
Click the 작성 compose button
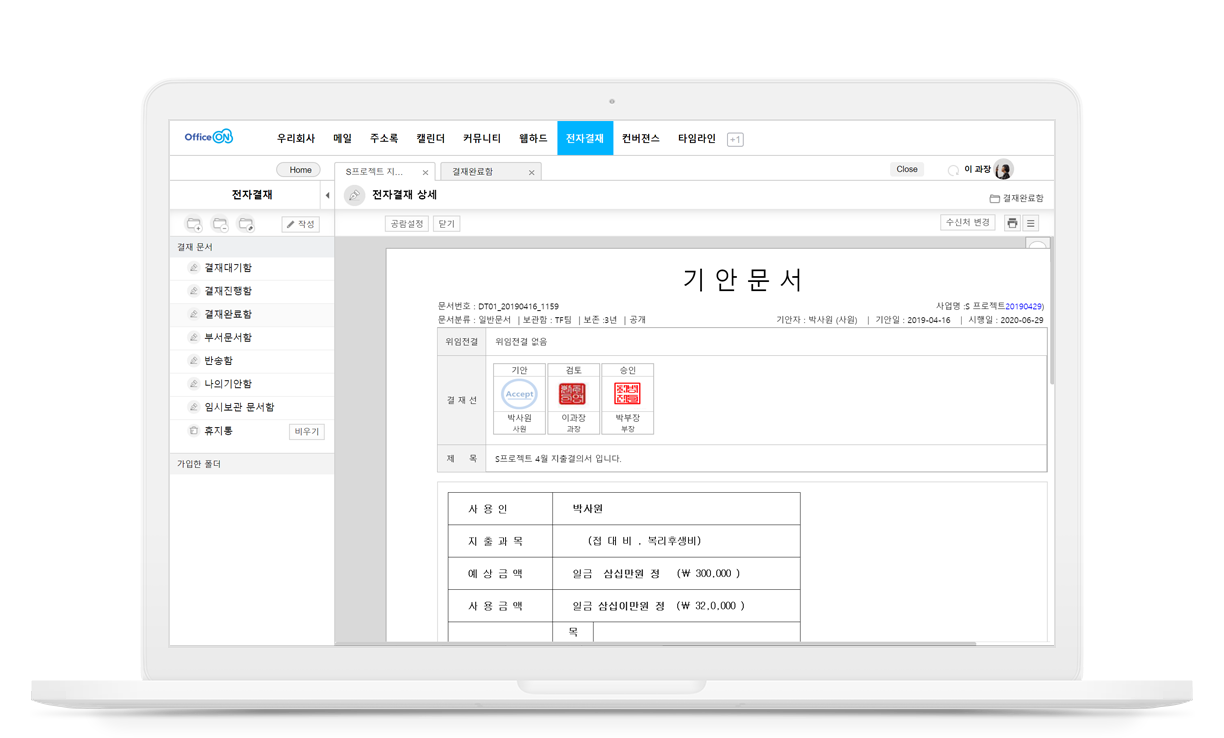300,224
